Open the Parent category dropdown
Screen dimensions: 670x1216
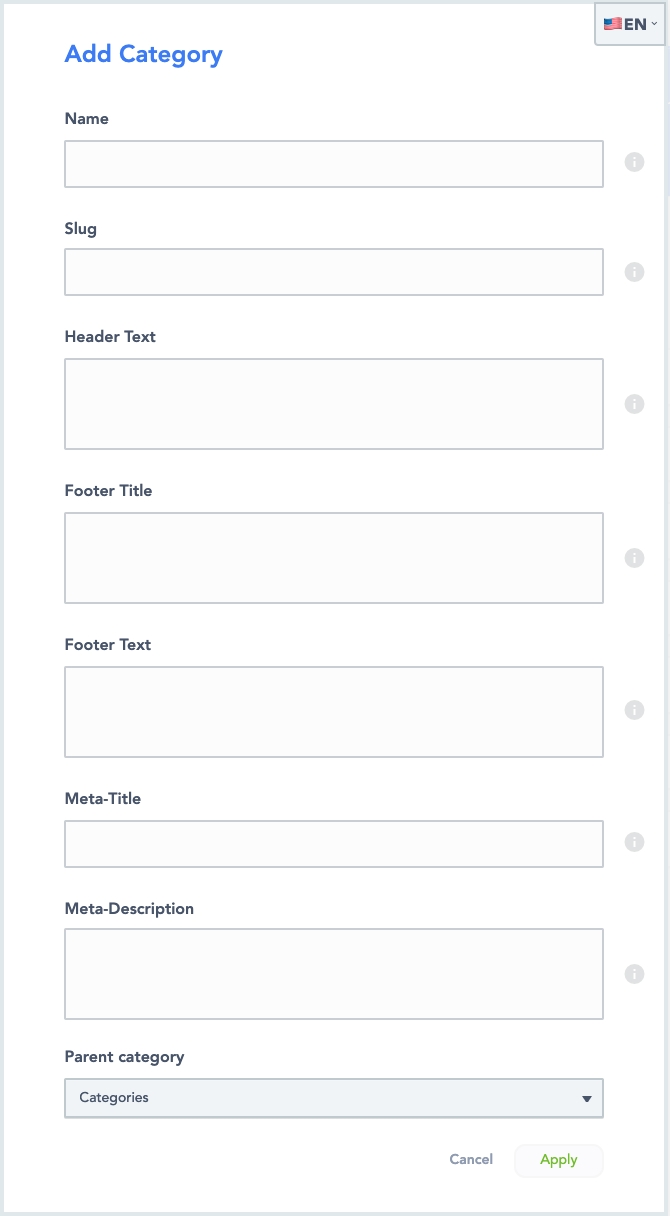coord(334,1097)
